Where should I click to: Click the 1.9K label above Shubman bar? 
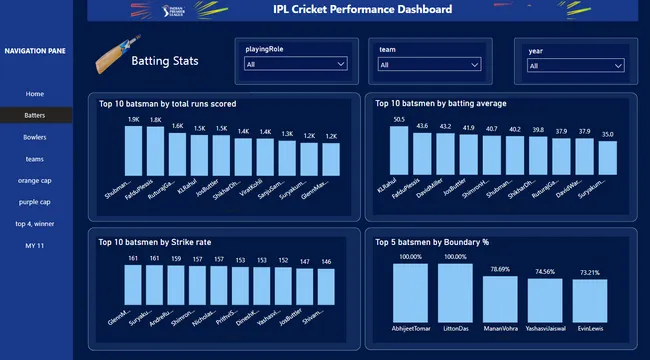point(133,119)
